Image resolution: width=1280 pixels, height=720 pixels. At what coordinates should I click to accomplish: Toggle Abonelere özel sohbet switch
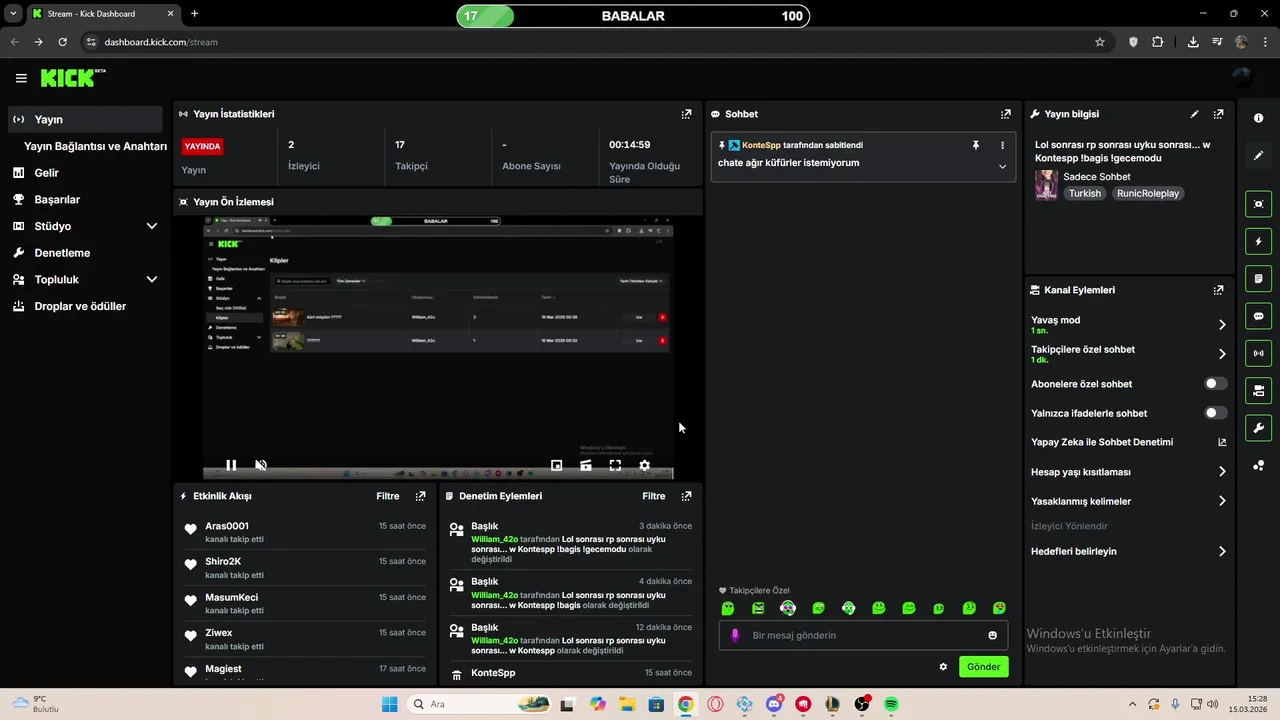[x=1215, y=384]
